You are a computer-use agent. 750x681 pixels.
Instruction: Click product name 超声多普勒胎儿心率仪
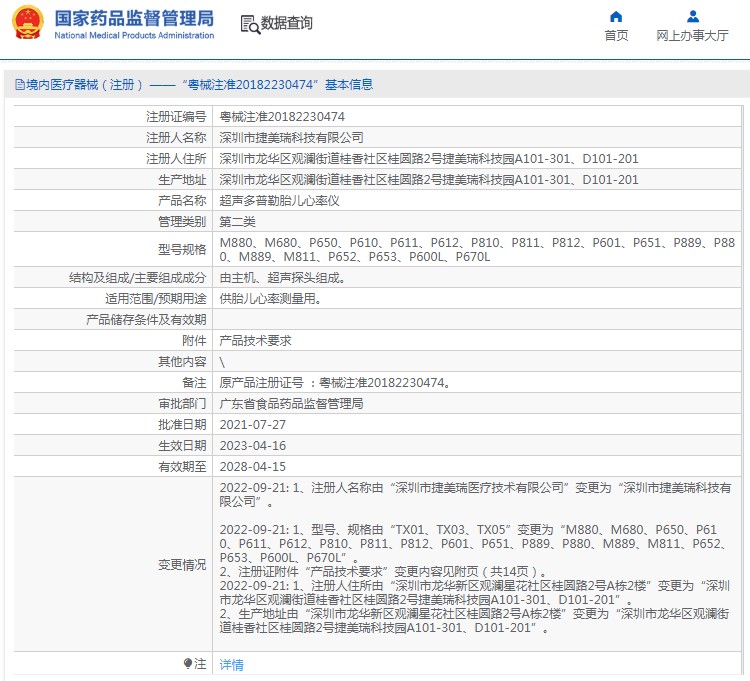tap(280, 201)
